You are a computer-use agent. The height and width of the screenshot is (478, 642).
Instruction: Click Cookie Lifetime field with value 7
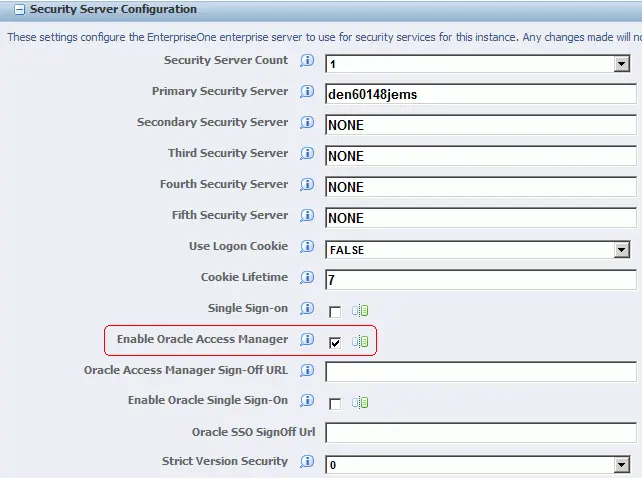pos(481,280)
